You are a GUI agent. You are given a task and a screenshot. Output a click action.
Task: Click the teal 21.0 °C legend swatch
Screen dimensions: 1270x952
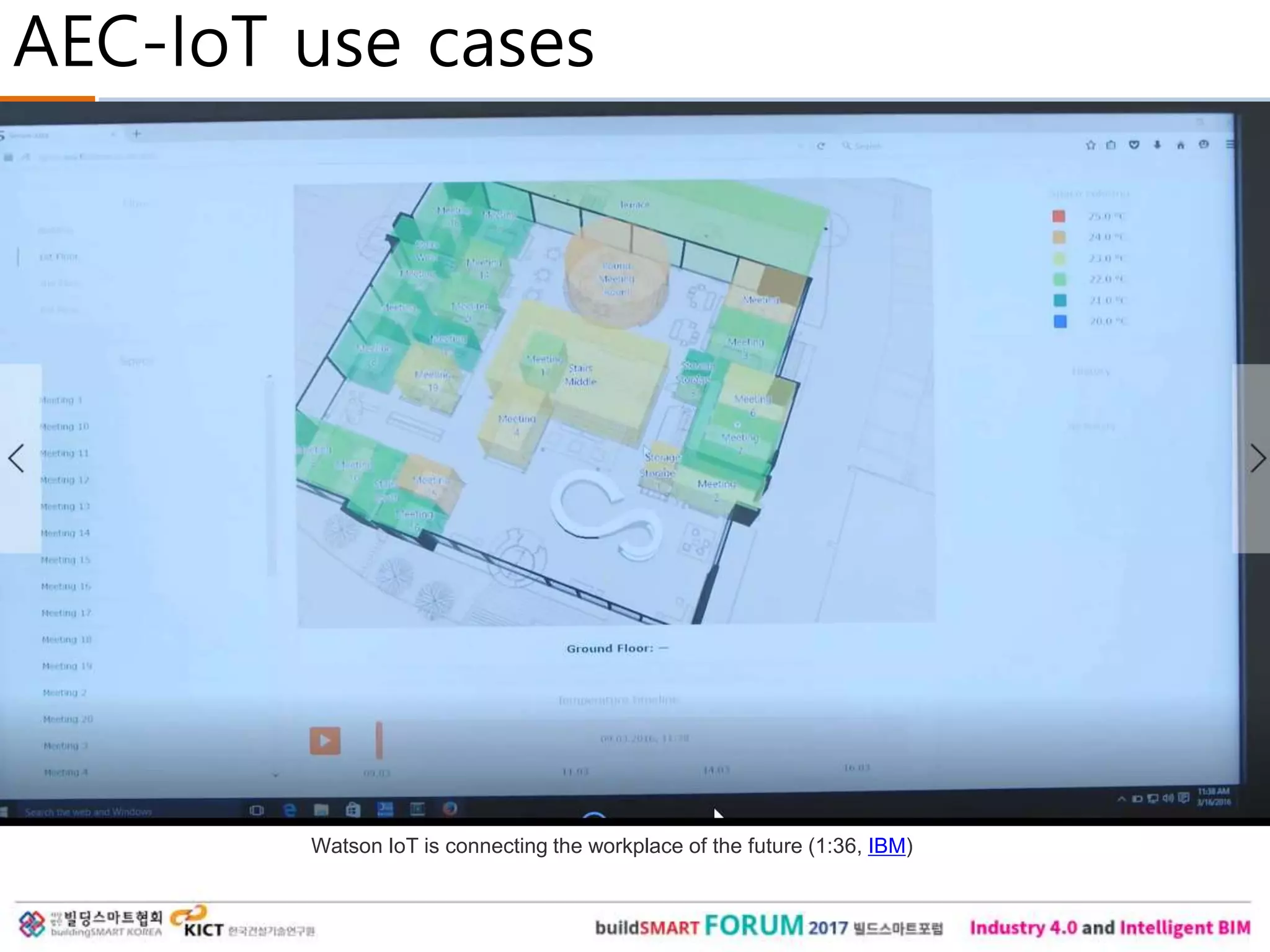[1060, 301]
